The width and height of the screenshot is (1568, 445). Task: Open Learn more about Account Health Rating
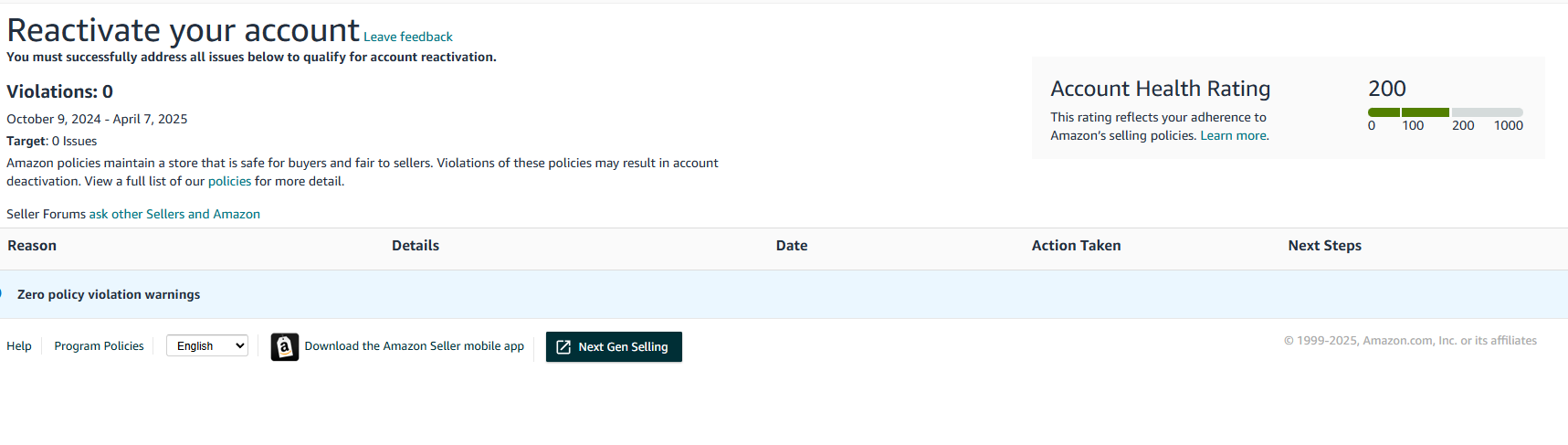coord(1234,135)
